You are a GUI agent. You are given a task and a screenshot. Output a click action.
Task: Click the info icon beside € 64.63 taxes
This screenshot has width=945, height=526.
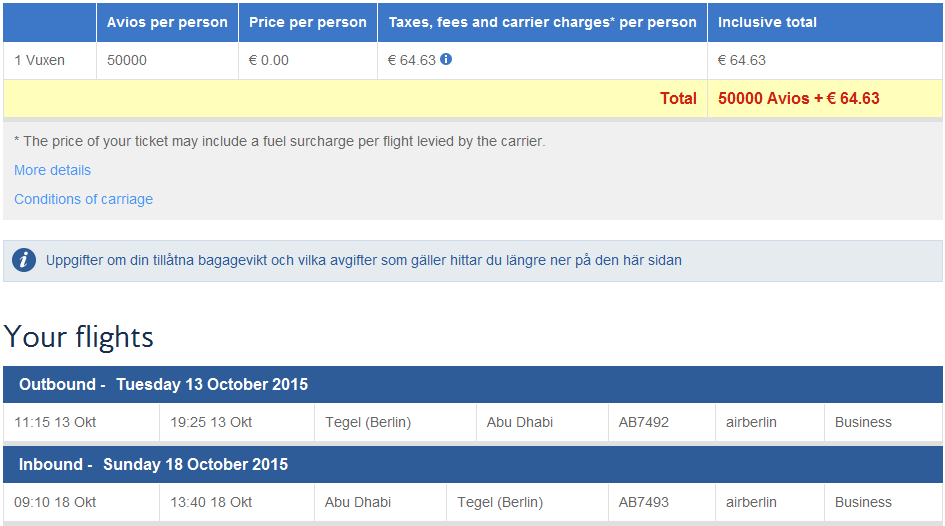pos(446,59)
